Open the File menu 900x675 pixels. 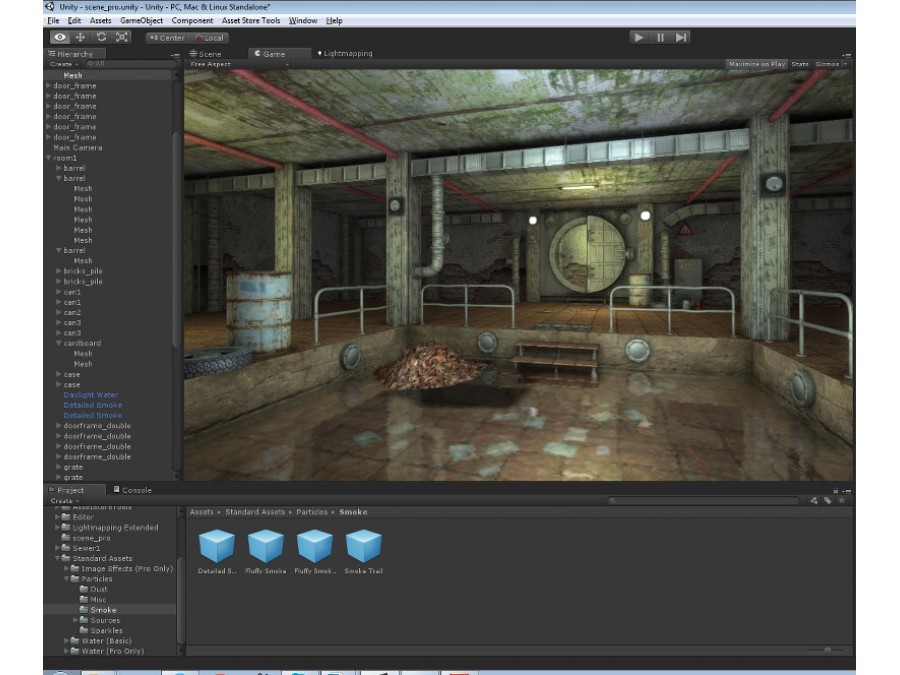[53, 21]
